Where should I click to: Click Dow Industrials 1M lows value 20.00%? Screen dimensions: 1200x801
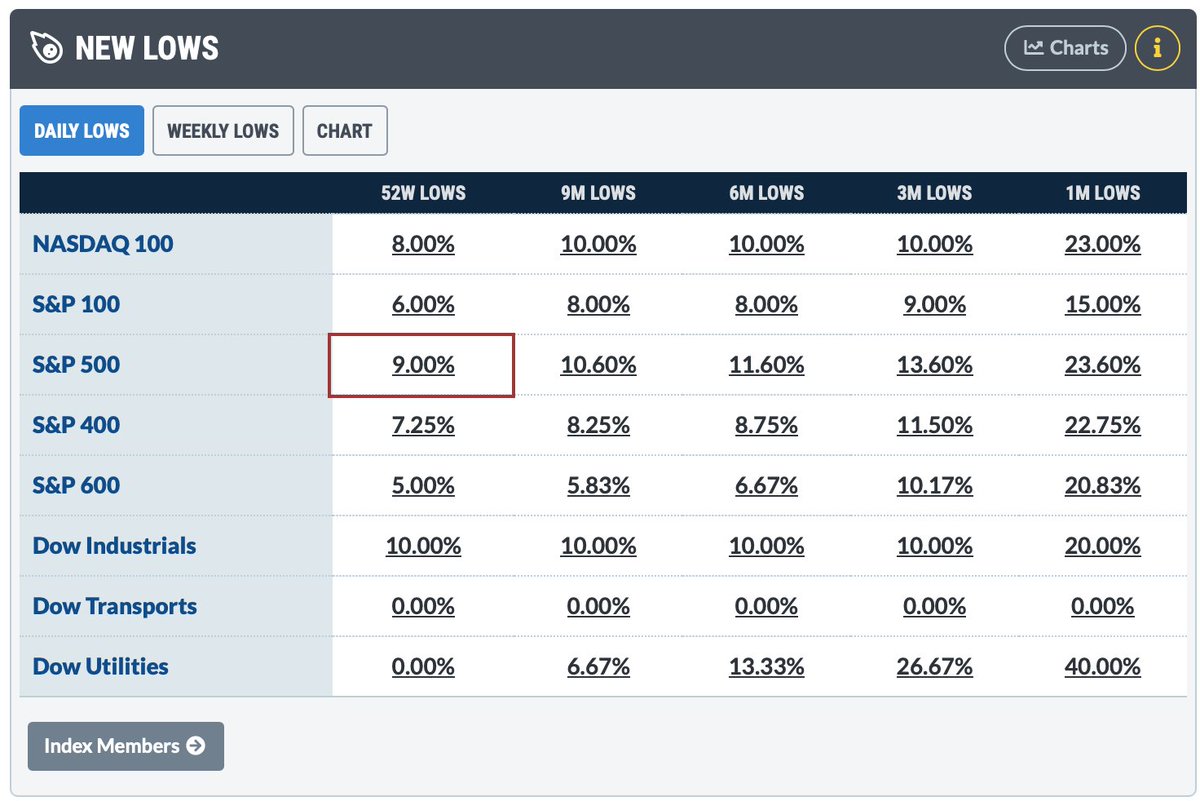(x=1103, y=546)
